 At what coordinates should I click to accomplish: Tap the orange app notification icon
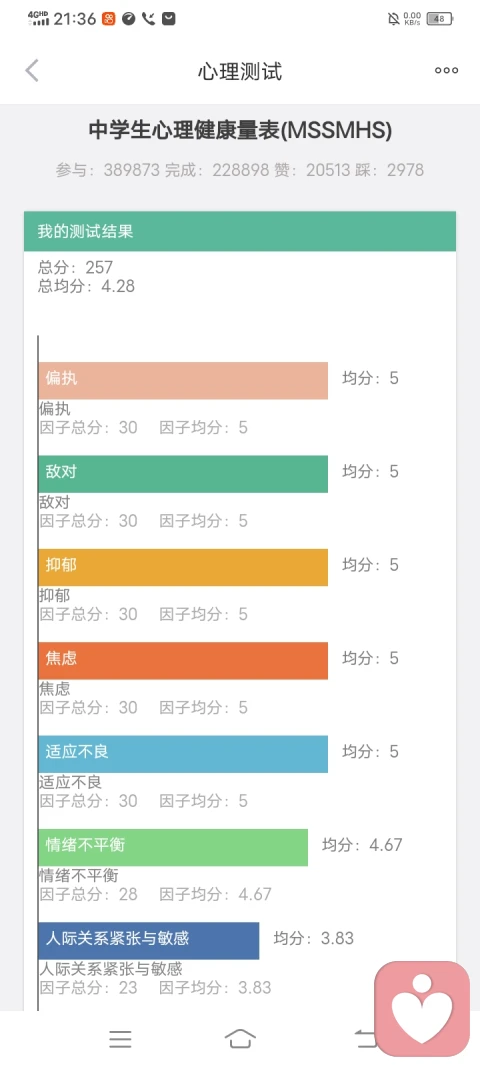(x=109, y=19)
